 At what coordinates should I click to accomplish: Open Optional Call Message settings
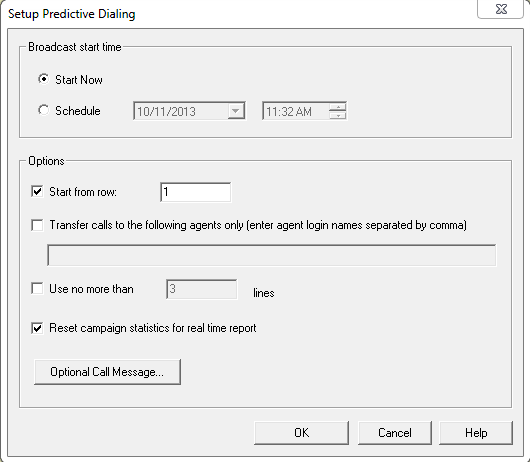coord(107,372)
